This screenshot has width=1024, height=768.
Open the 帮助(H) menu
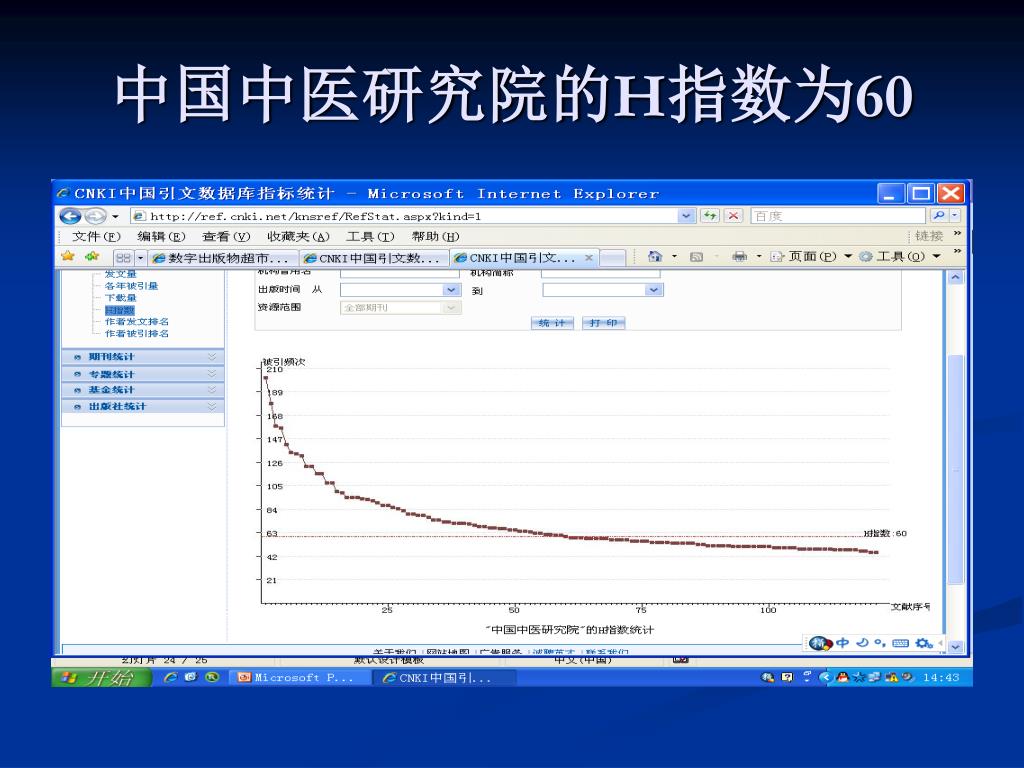(x=435, y=236)
